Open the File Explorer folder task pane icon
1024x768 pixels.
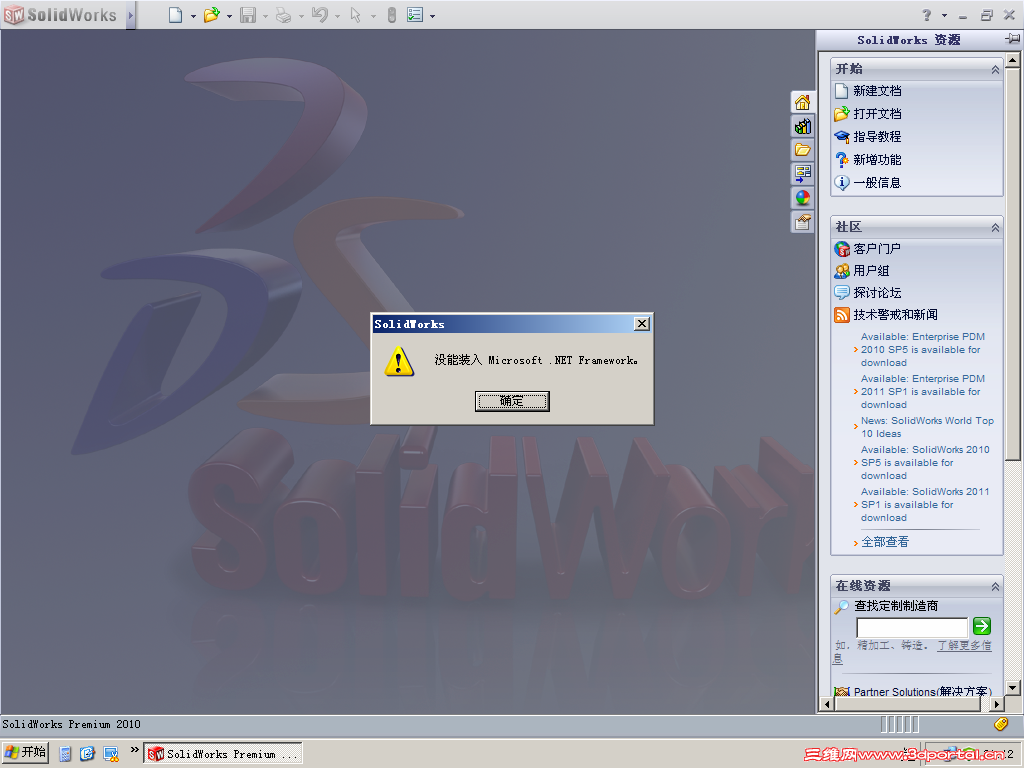tap(803, 150)
